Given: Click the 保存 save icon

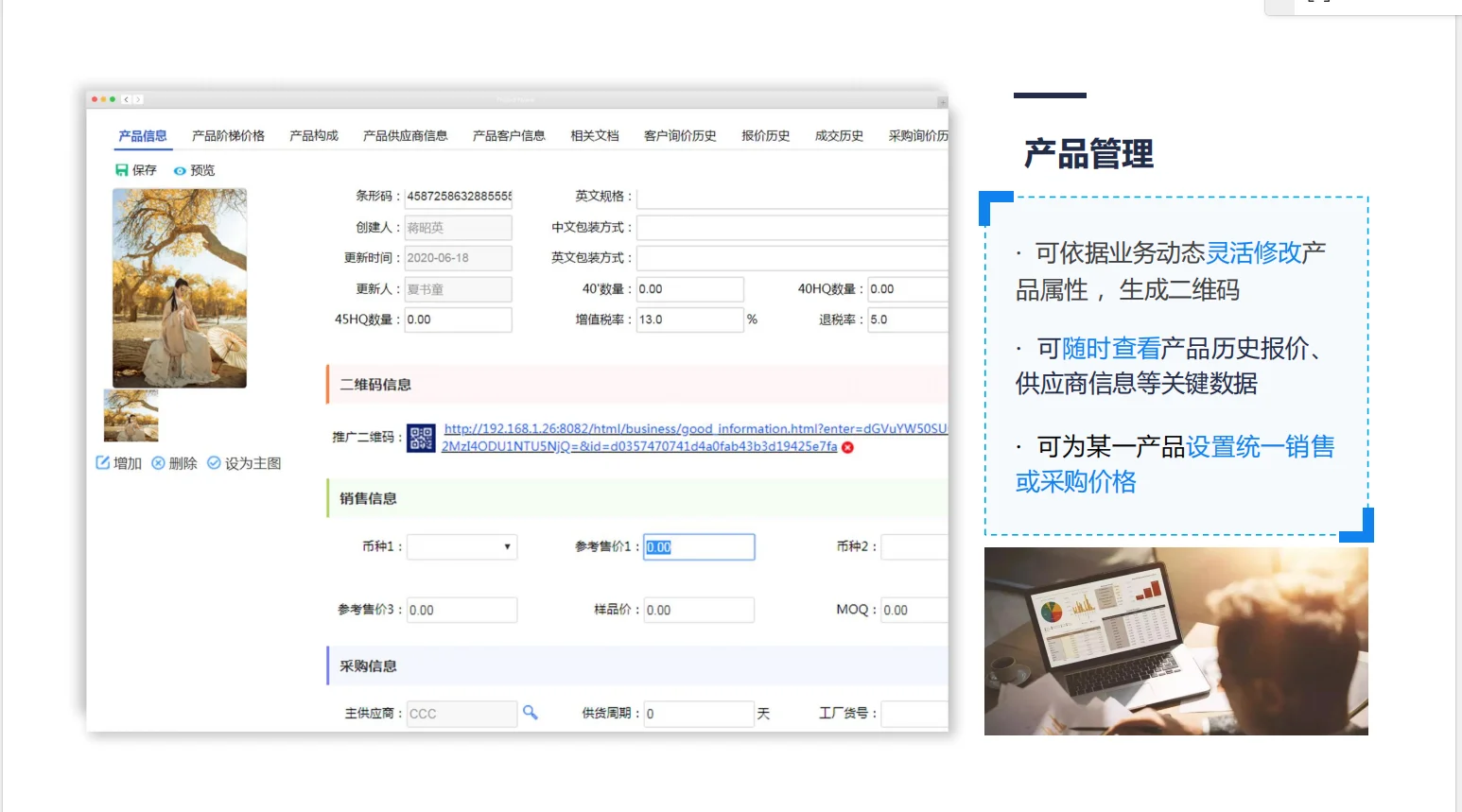Looking at the screenshot, I should click(x=123, y=170).
